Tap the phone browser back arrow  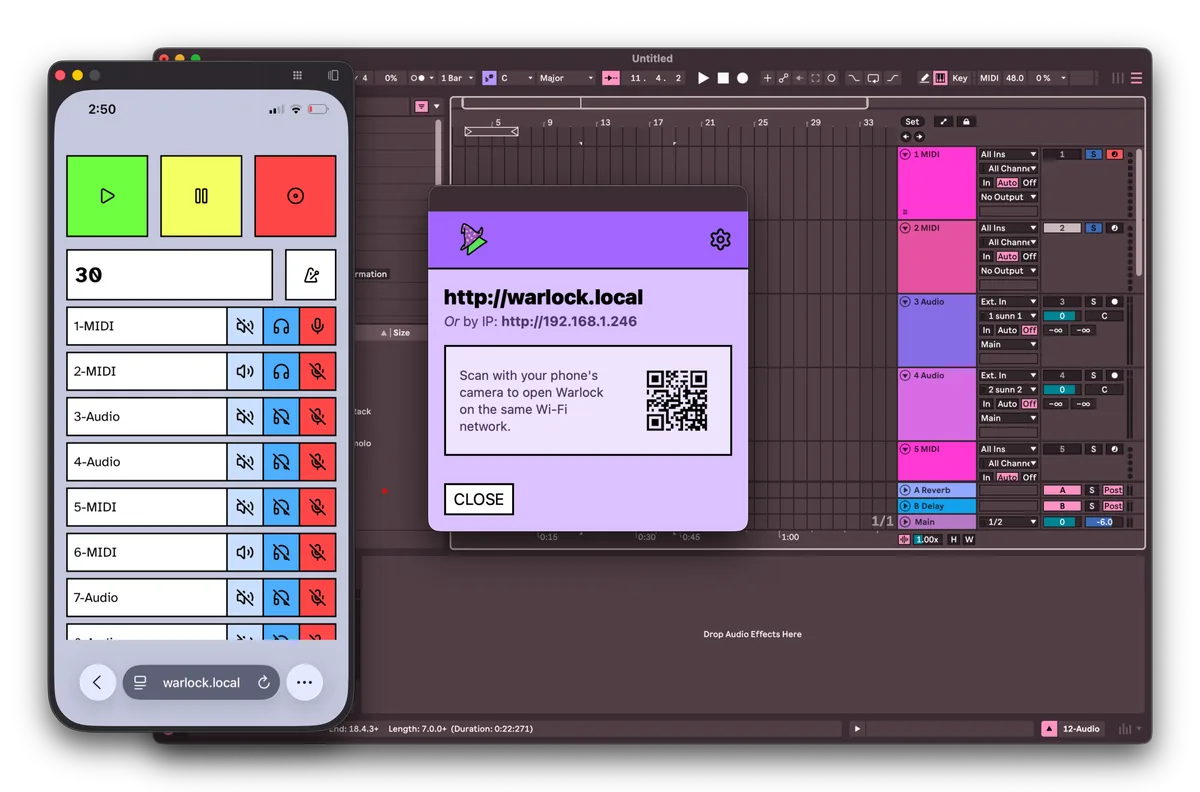tap(97, 683)
